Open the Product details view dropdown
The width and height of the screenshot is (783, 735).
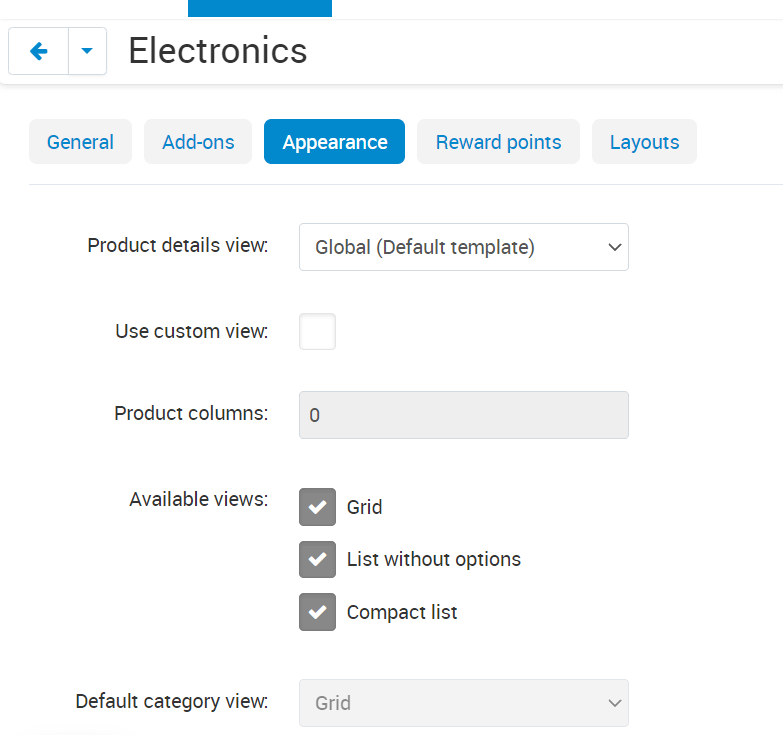tap(463, 247)
